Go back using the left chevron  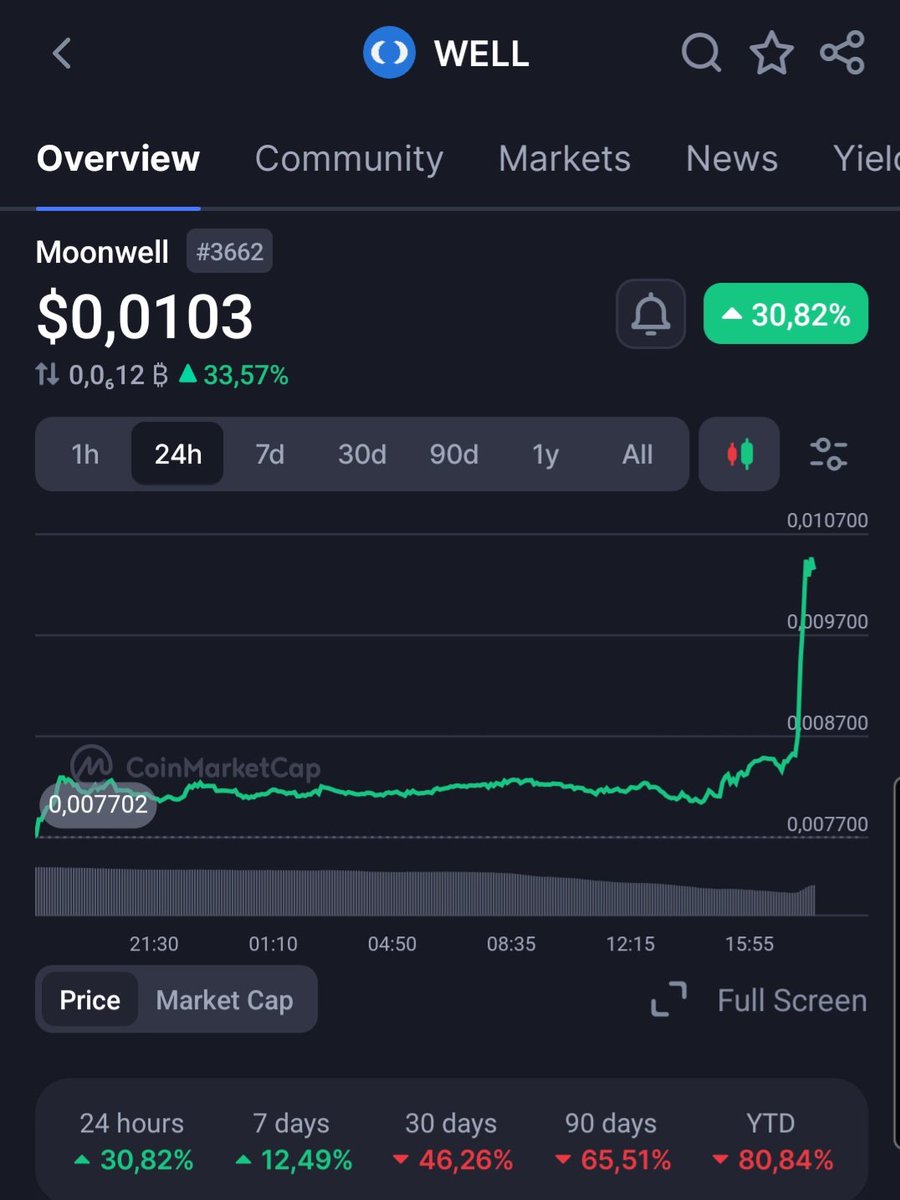(62, 53)
